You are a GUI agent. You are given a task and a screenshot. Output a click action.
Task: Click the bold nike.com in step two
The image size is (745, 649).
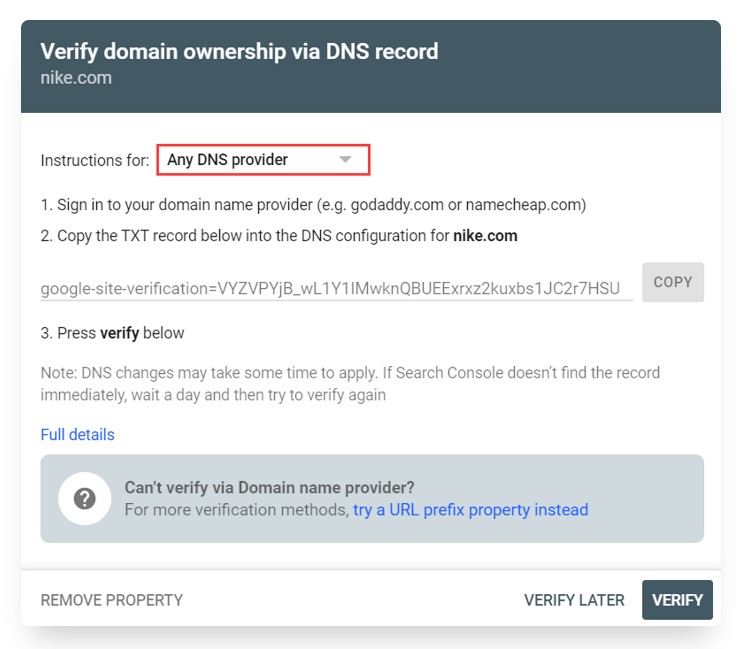[485, 236]
